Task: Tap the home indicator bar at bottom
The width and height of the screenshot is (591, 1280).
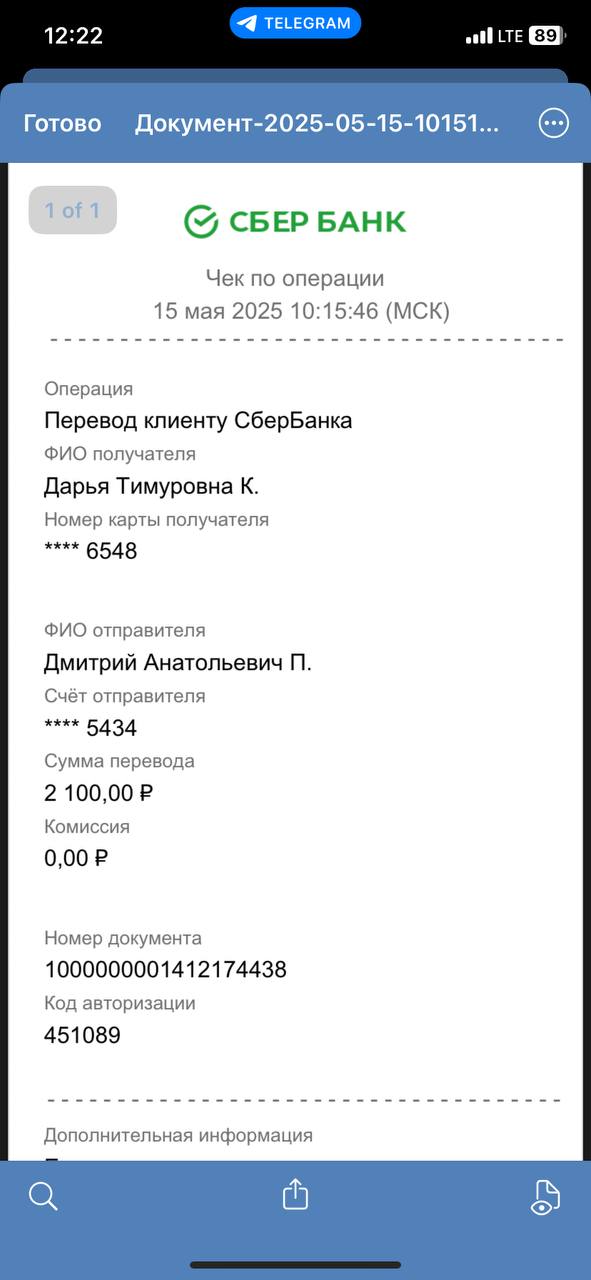Action: tap(295, 1265)
